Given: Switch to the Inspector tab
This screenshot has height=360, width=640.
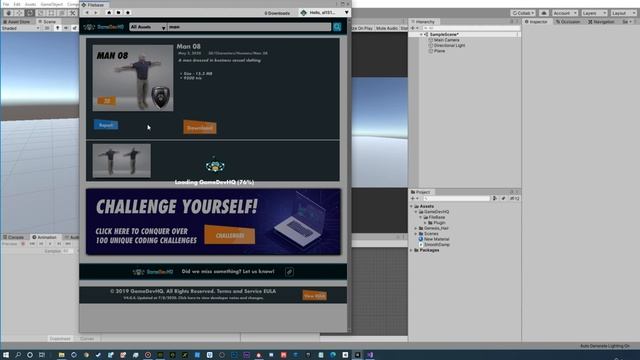Looking at the screenshot, I should point(536,22).
